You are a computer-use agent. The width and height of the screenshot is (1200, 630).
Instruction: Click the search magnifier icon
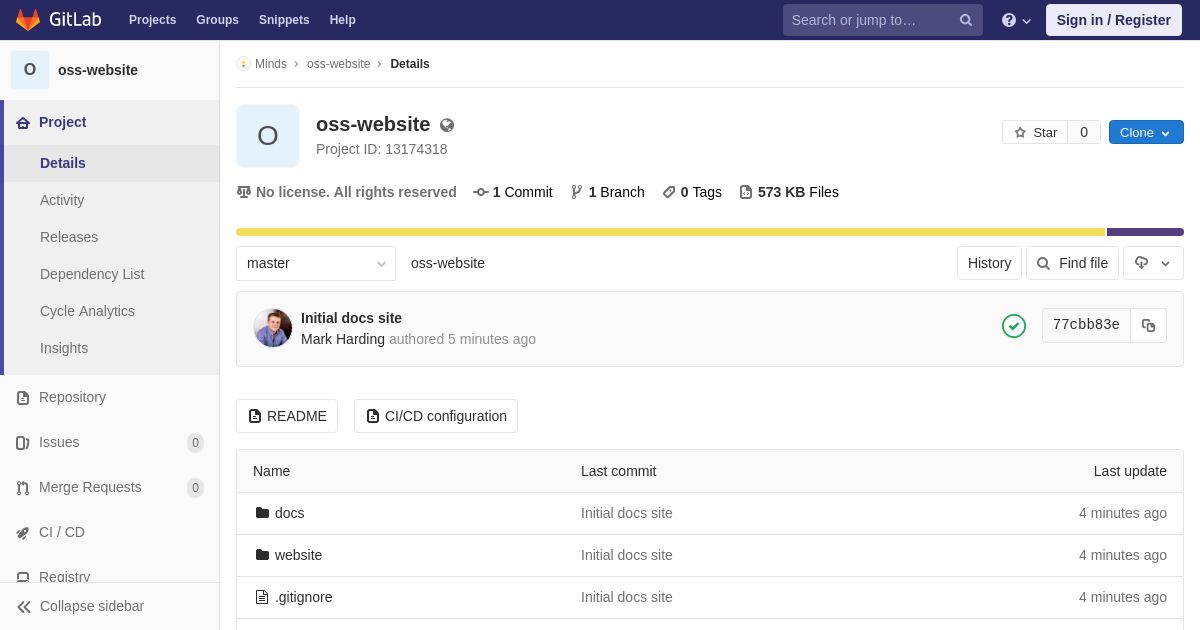point(966,20)
